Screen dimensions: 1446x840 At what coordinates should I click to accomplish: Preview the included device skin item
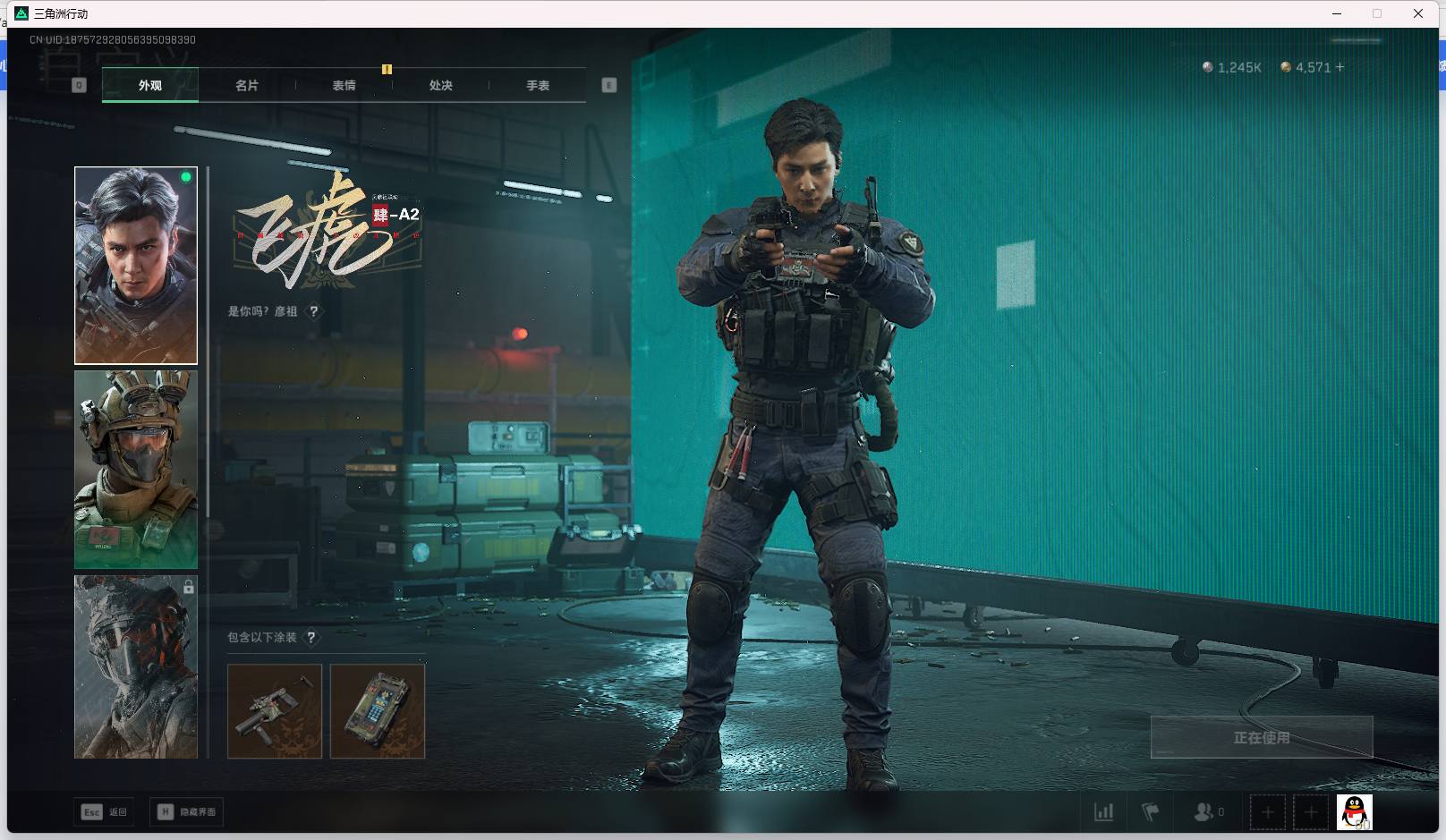tap(378, 711)
